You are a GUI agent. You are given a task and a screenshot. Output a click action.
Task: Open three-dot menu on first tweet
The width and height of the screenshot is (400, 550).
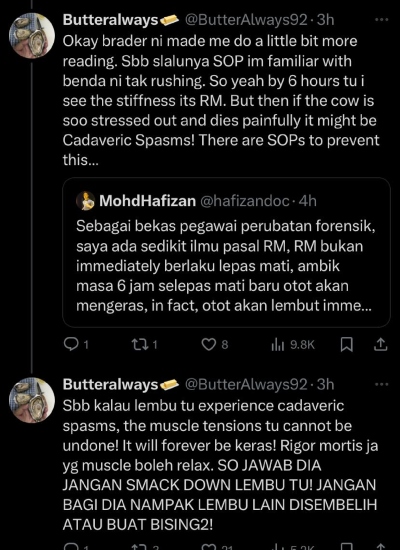(x=382, y=20)
